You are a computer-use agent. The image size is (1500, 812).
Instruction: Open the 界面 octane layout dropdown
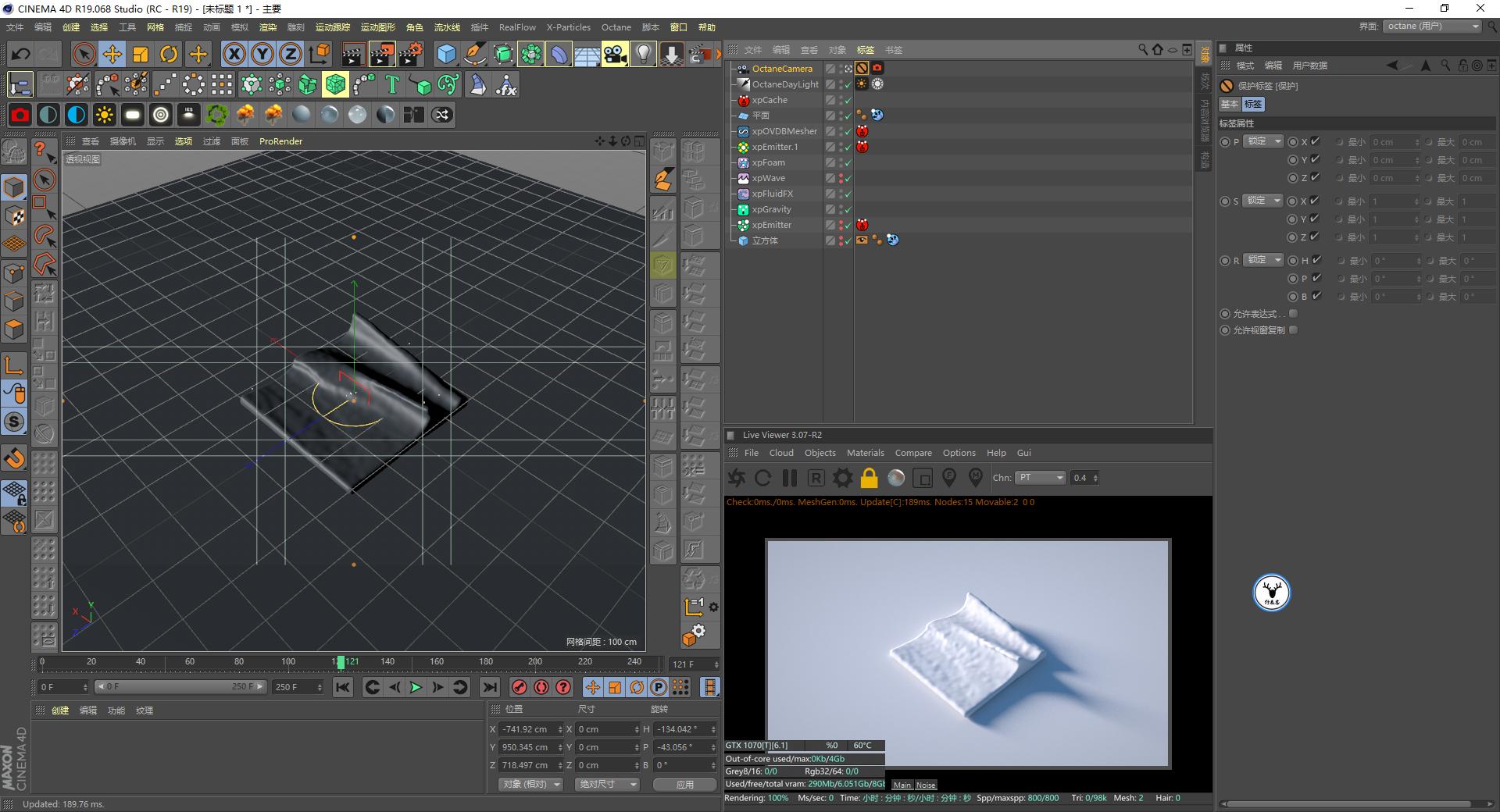click(1433, 27)
